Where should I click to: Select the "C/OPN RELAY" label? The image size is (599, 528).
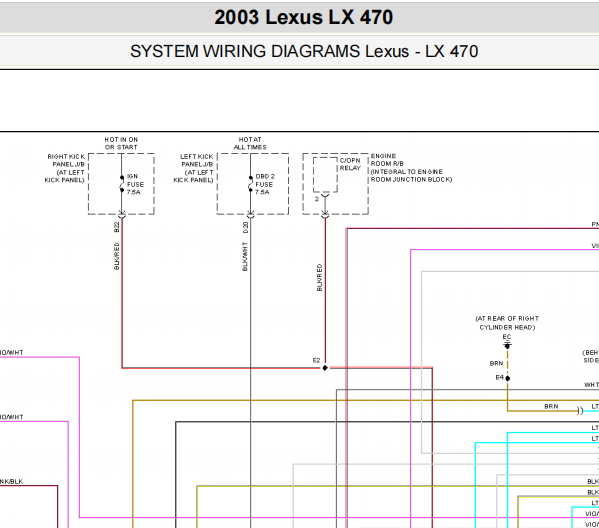click(350, 164)
